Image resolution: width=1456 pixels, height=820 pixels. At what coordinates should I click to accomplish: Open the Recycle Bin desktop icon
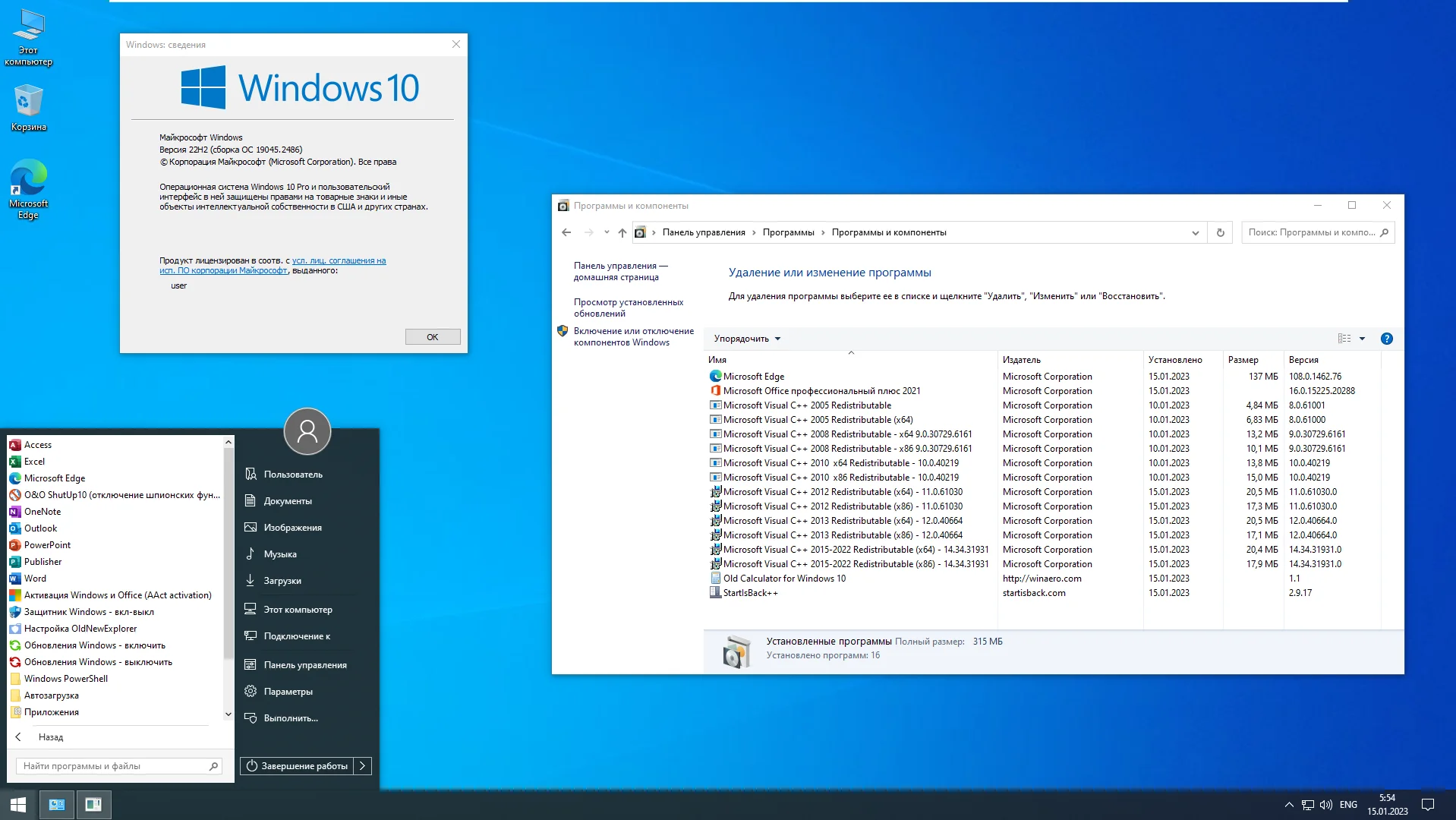coord(29,108)
